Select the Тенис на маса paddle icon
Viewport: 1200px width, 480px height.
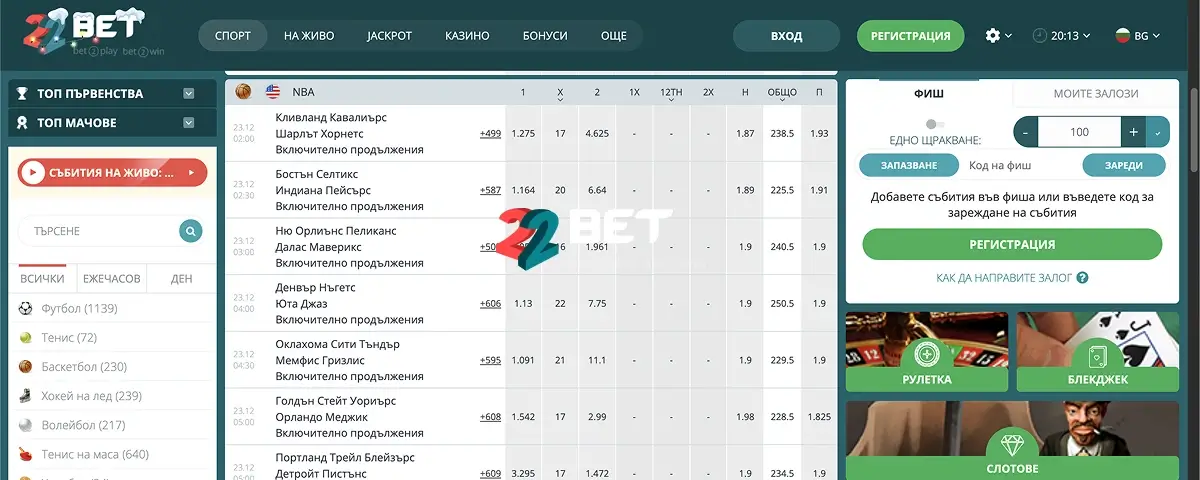pyautogui.click(x=25, y=454)
